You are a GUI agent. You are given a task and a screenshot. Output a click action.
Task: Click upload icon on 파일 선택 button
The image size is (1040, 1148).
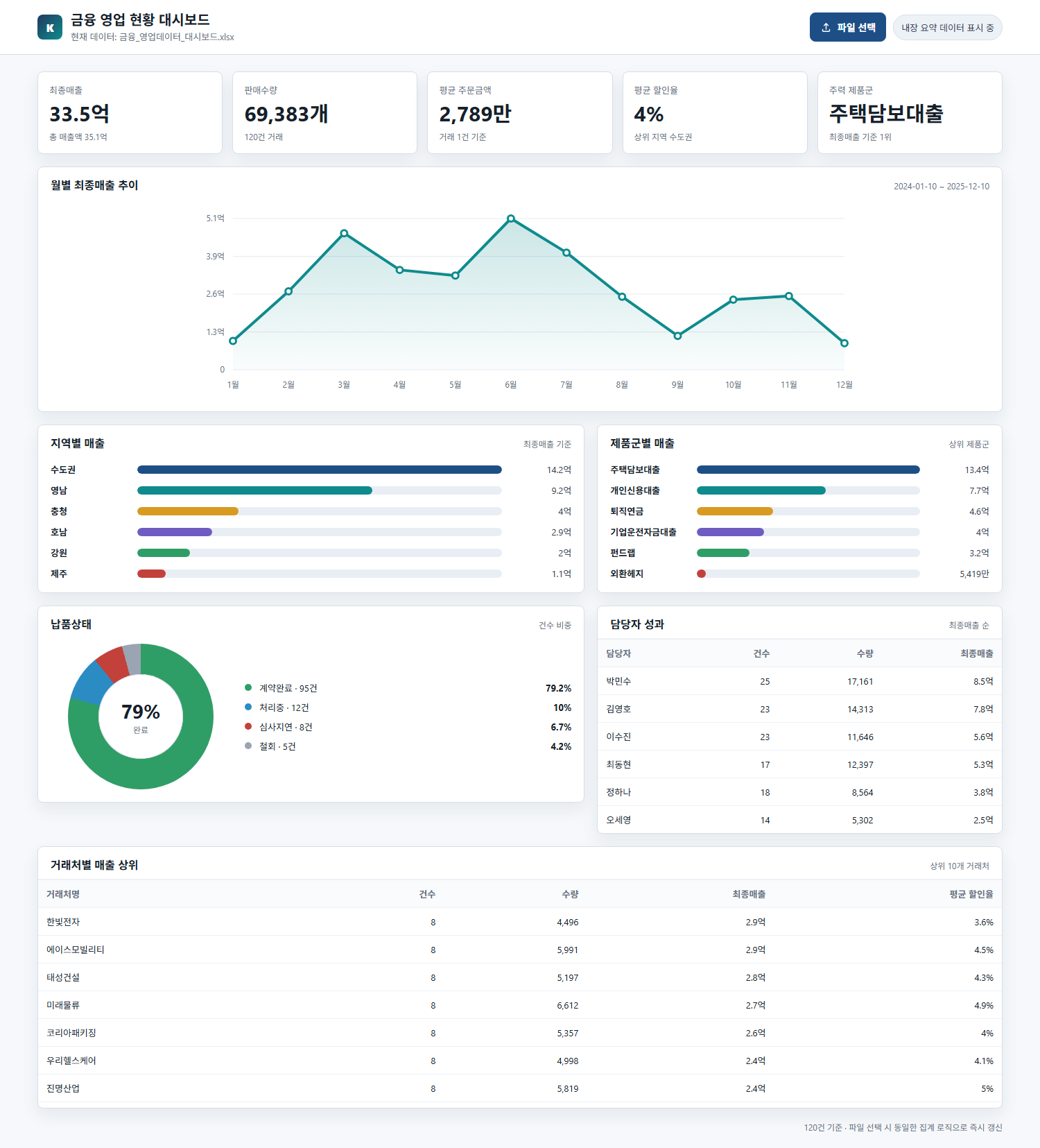(826, 28)
